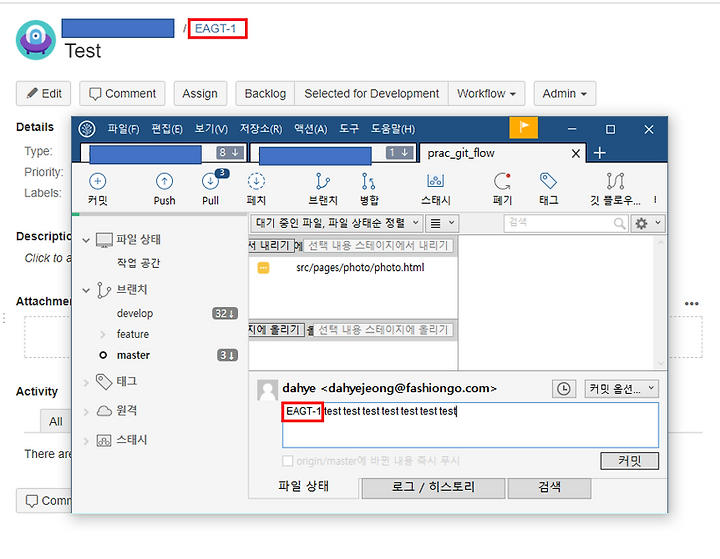Click the Pull toolbar icon
Screen dimensions: 720x559
(x=210, y=181)
